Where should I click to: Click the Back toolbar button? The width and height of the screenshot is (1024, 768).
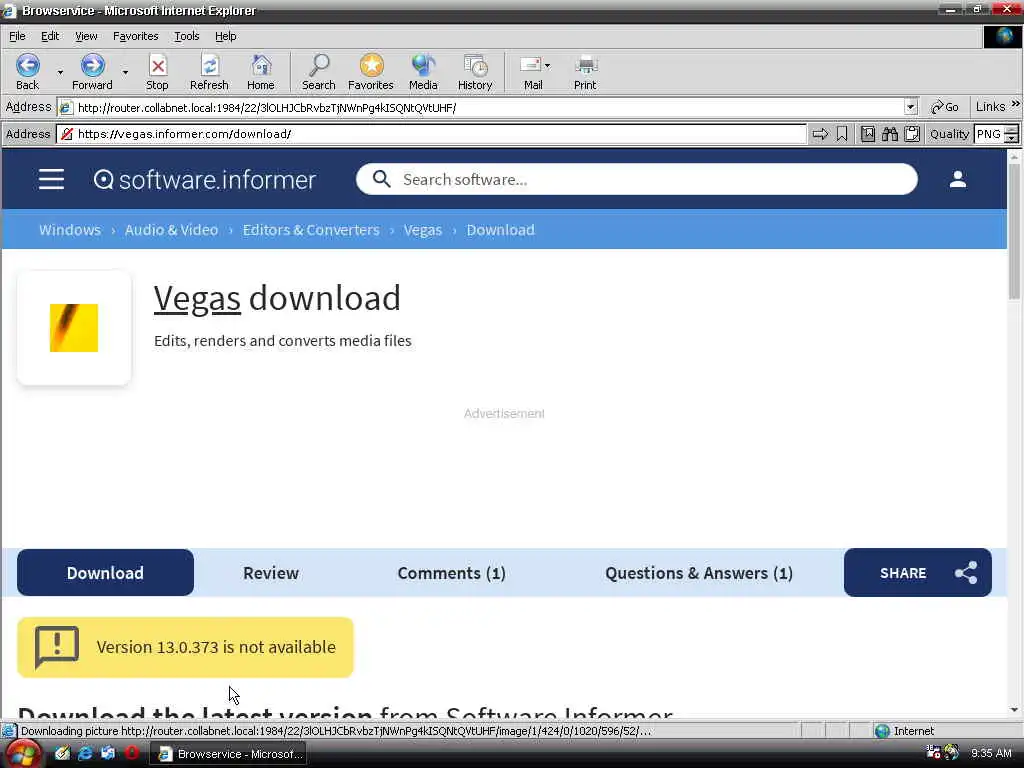pos(27,72)
